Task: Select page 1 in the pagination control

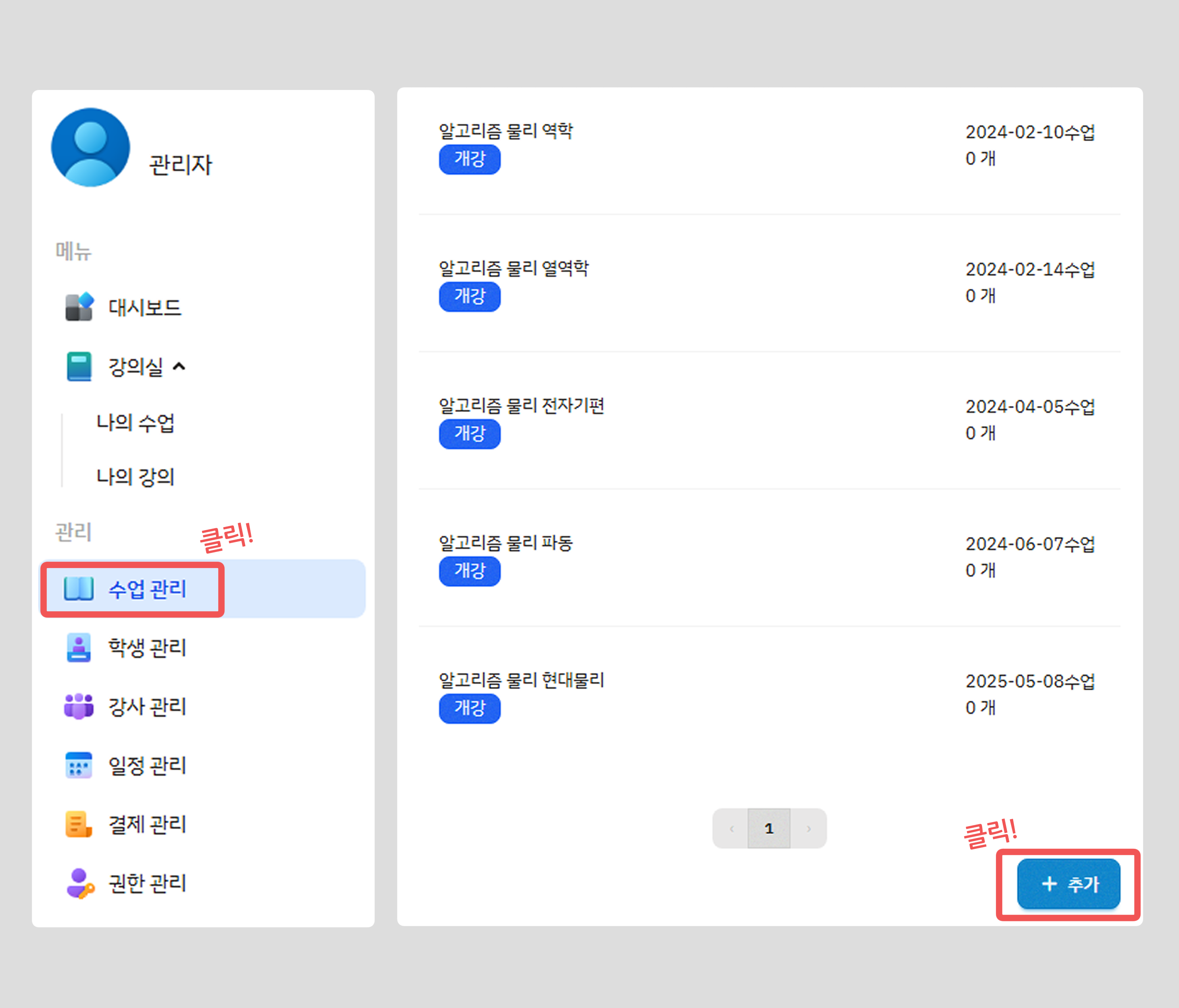Action: pos(769,828)
